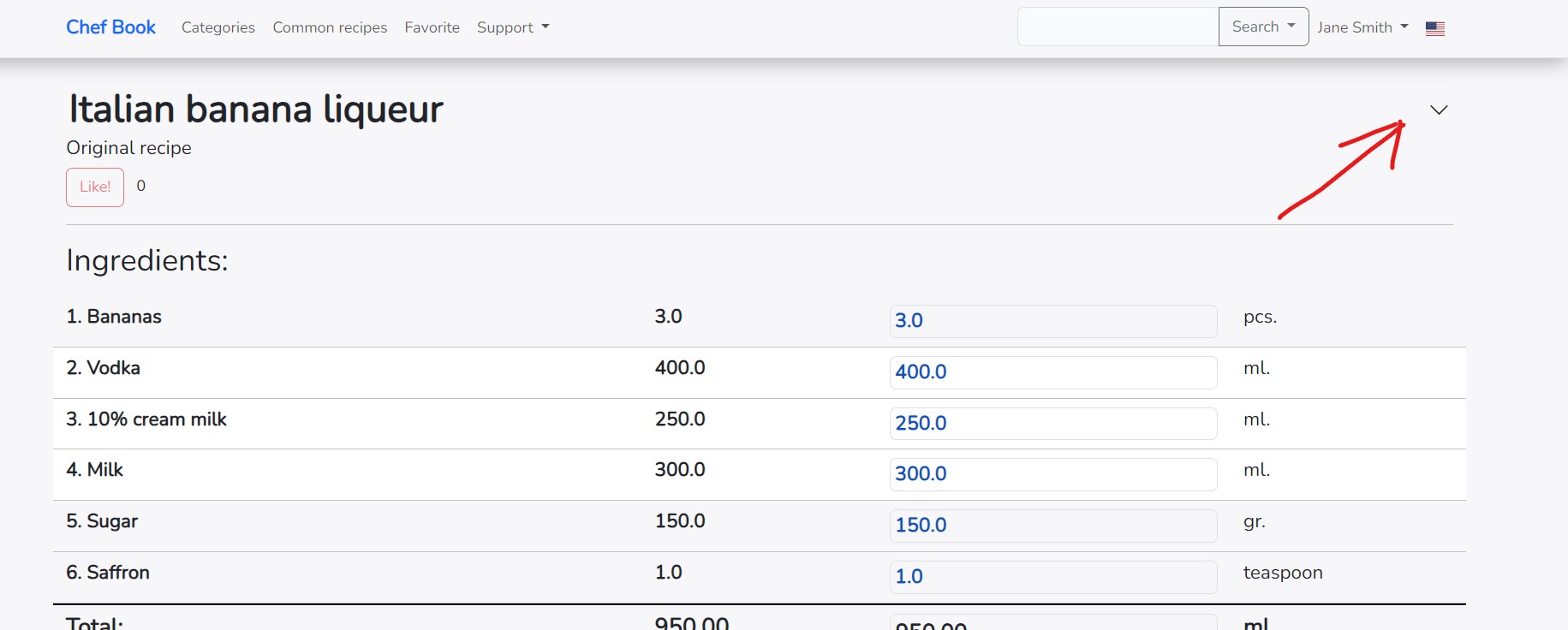Select the Milk amount input field
This screenshot has height=630, width=1568.
coord(1052,474)
